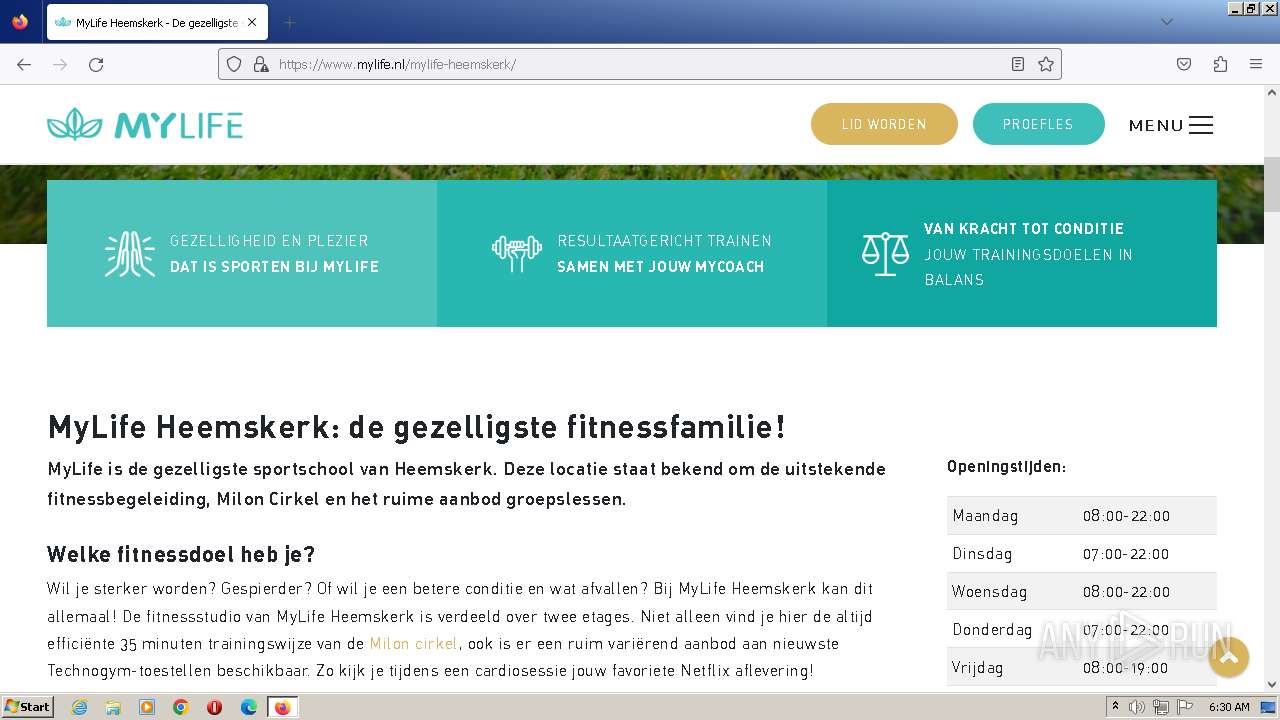
Task: Click the balance scales icon
Action: tap(886, 254)
